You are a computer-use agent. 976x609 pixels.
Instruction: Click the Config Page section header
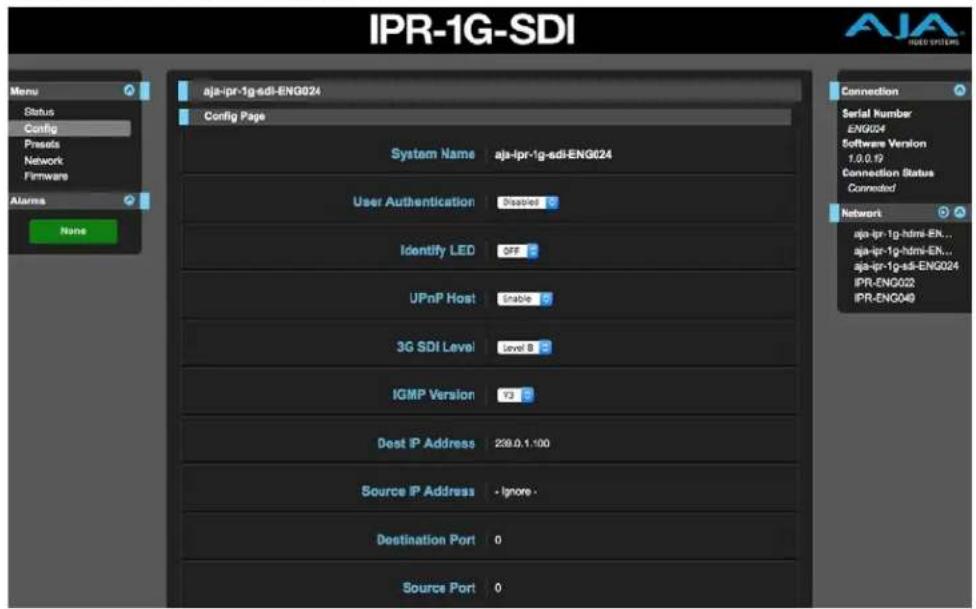(x=485, y=116)
